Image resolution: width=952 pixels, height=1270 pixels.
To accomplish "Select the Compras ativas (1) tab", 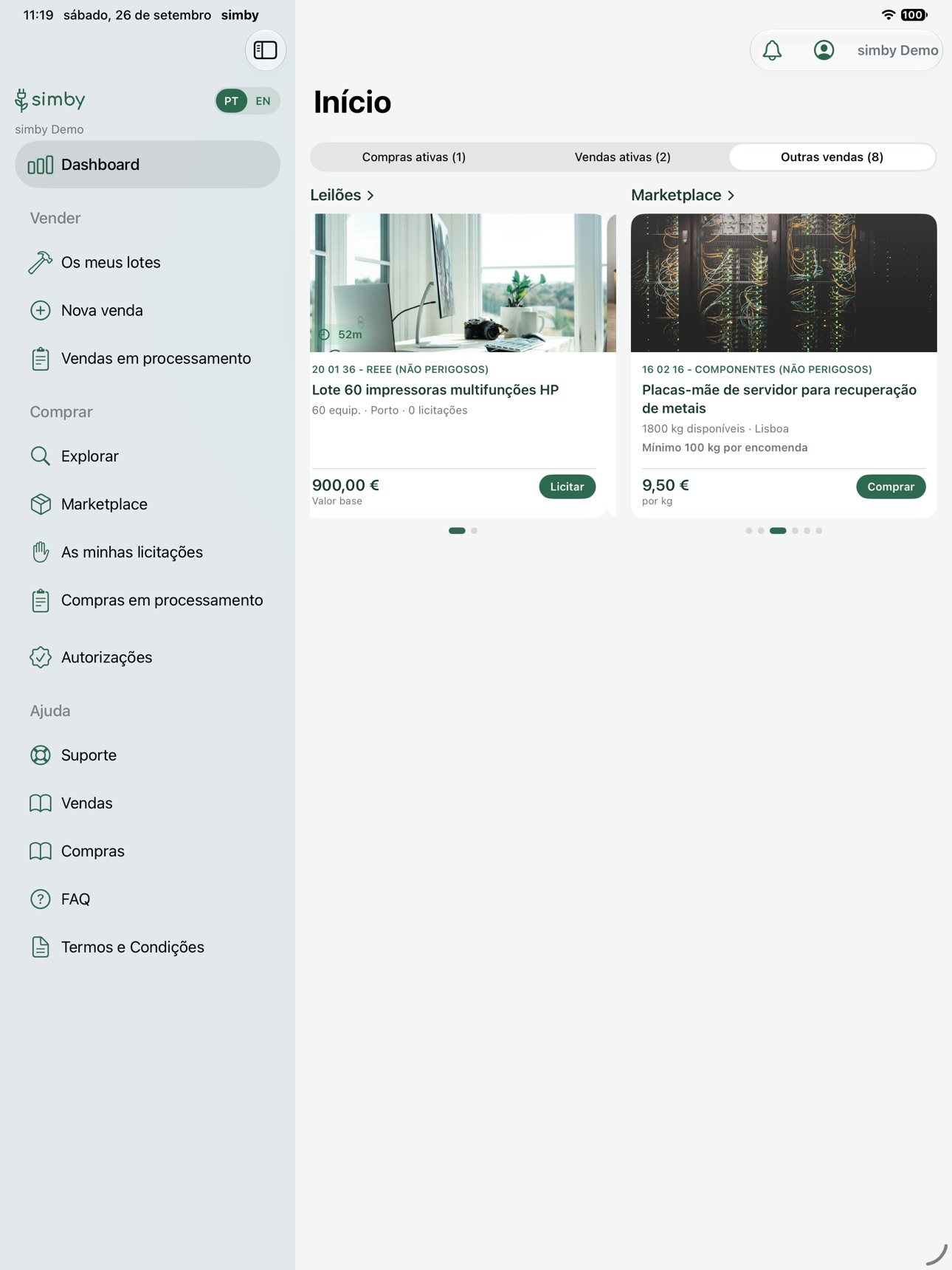I will (x=413, y=157).
